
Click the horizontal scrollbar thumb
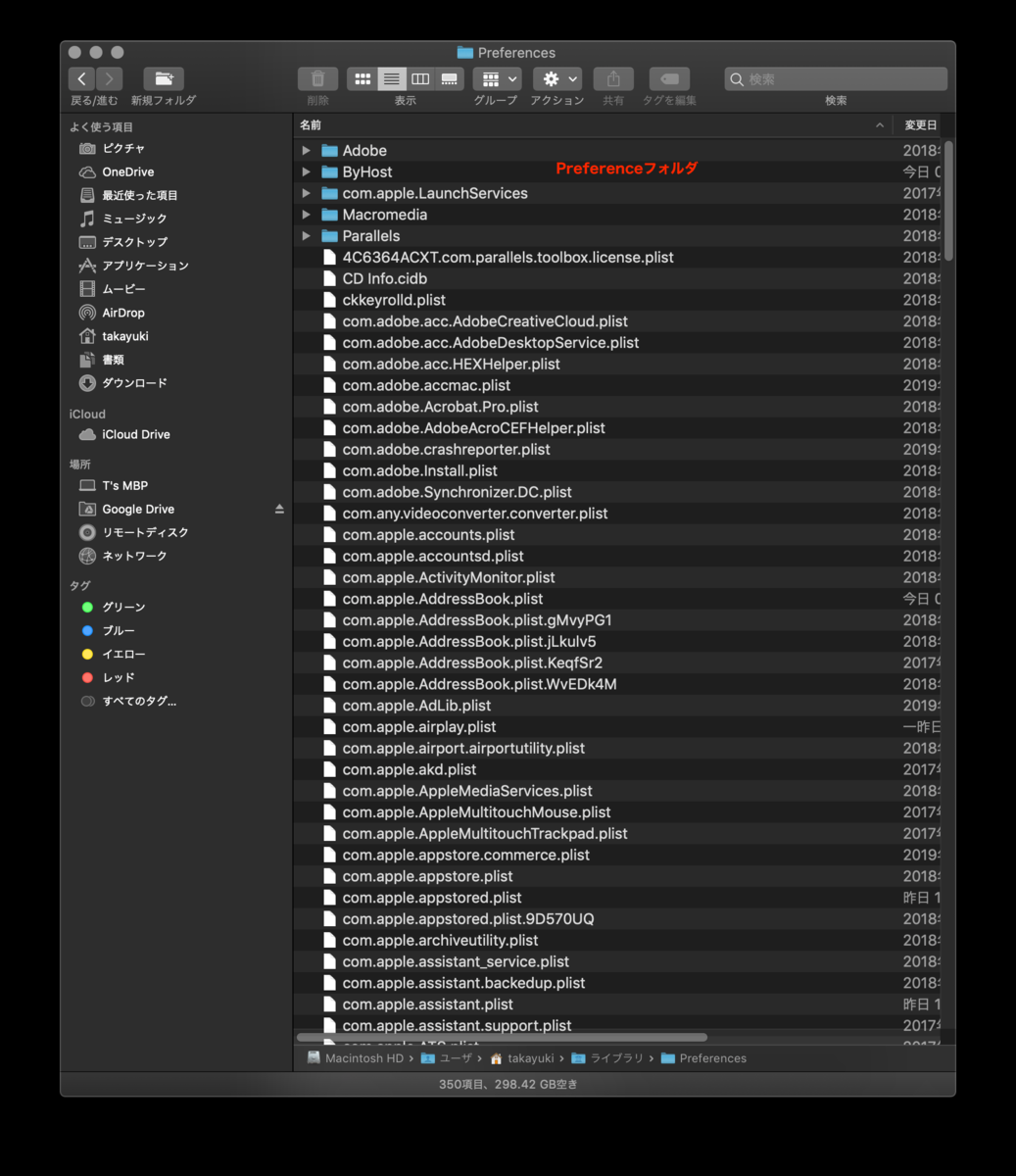502,1037
